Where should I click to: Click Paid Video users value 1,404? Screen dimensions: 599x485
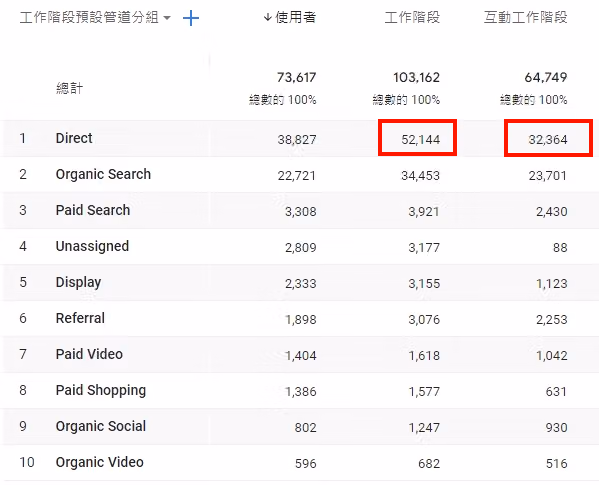301,356
